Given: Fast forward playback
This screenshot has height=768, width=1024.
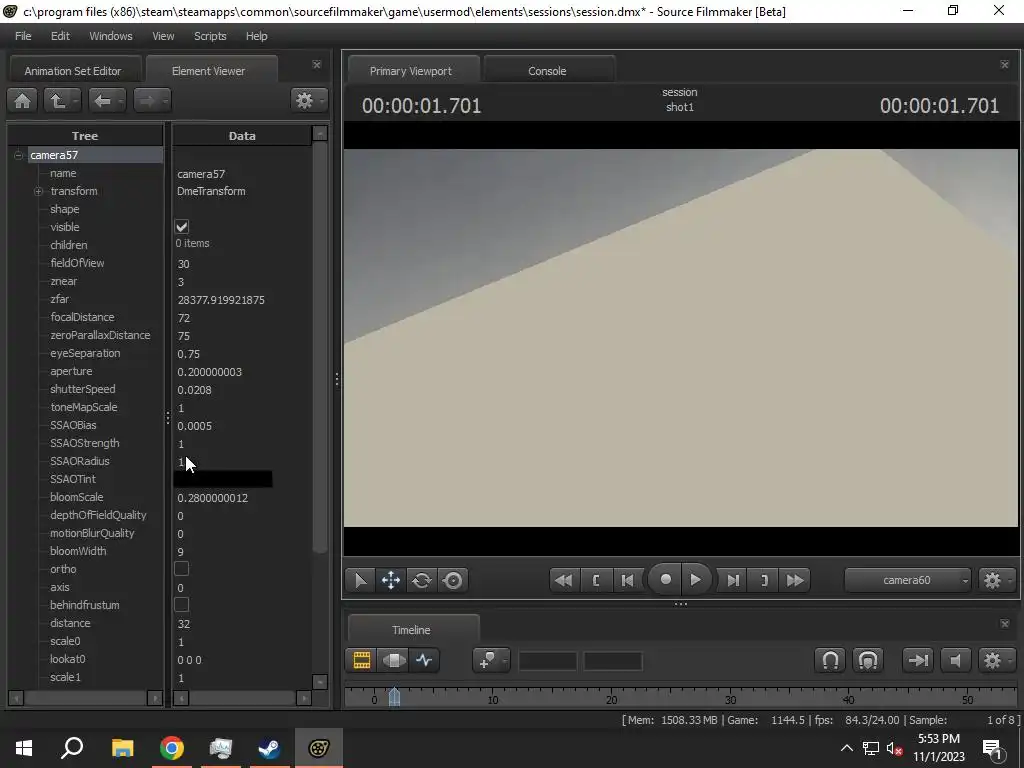Looking at the screenshot, I should (795, 580).
